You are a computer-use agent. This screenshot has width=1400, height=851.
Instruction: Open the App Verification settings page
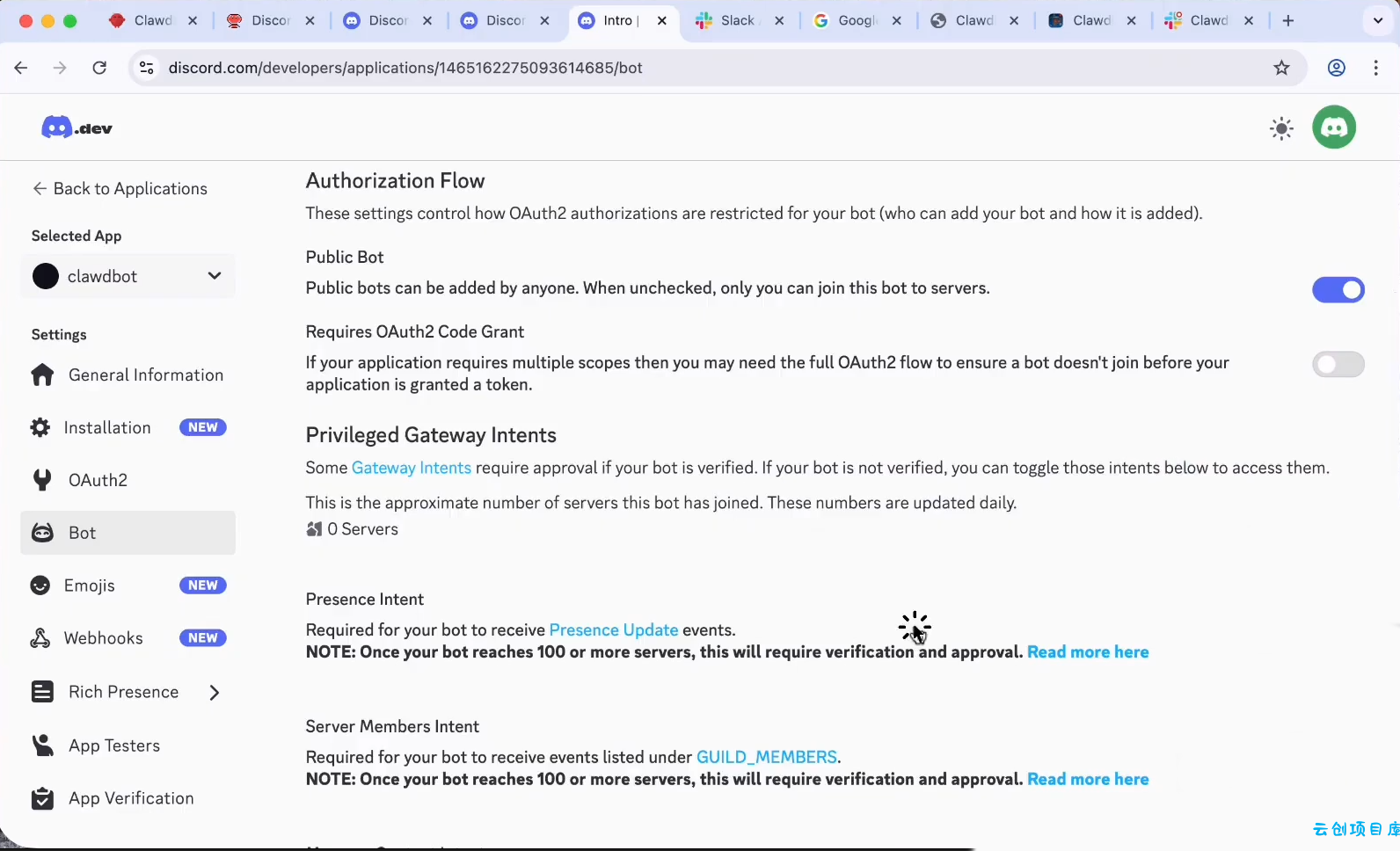131,798
